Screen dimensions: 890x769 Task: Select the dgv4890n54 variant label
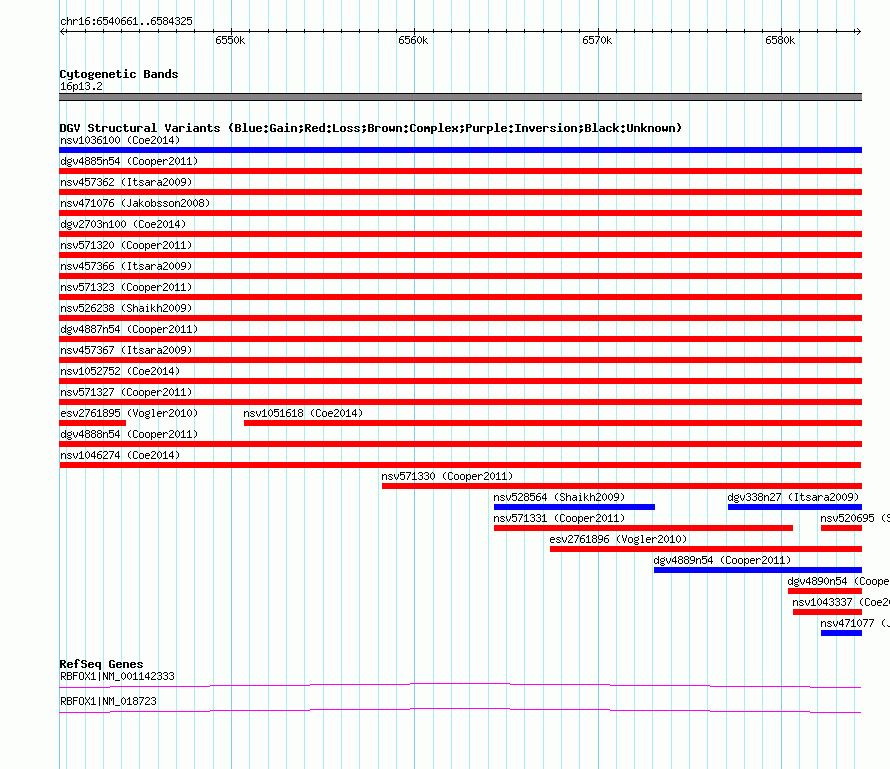coord(838,581)
